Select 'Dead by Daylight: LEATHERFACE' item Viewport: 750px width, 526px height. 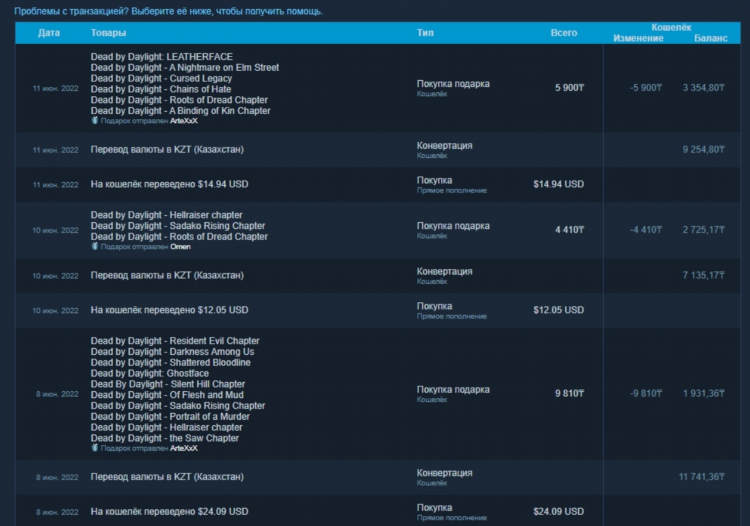(x=162, y=56)
